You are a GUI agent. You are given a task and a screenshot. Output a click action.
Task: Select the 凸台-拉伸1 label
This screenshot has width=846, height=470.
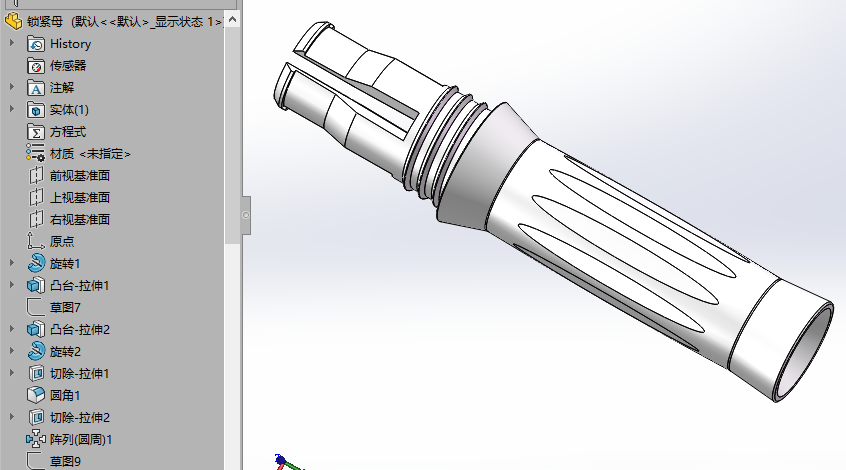tap(79, 285)
